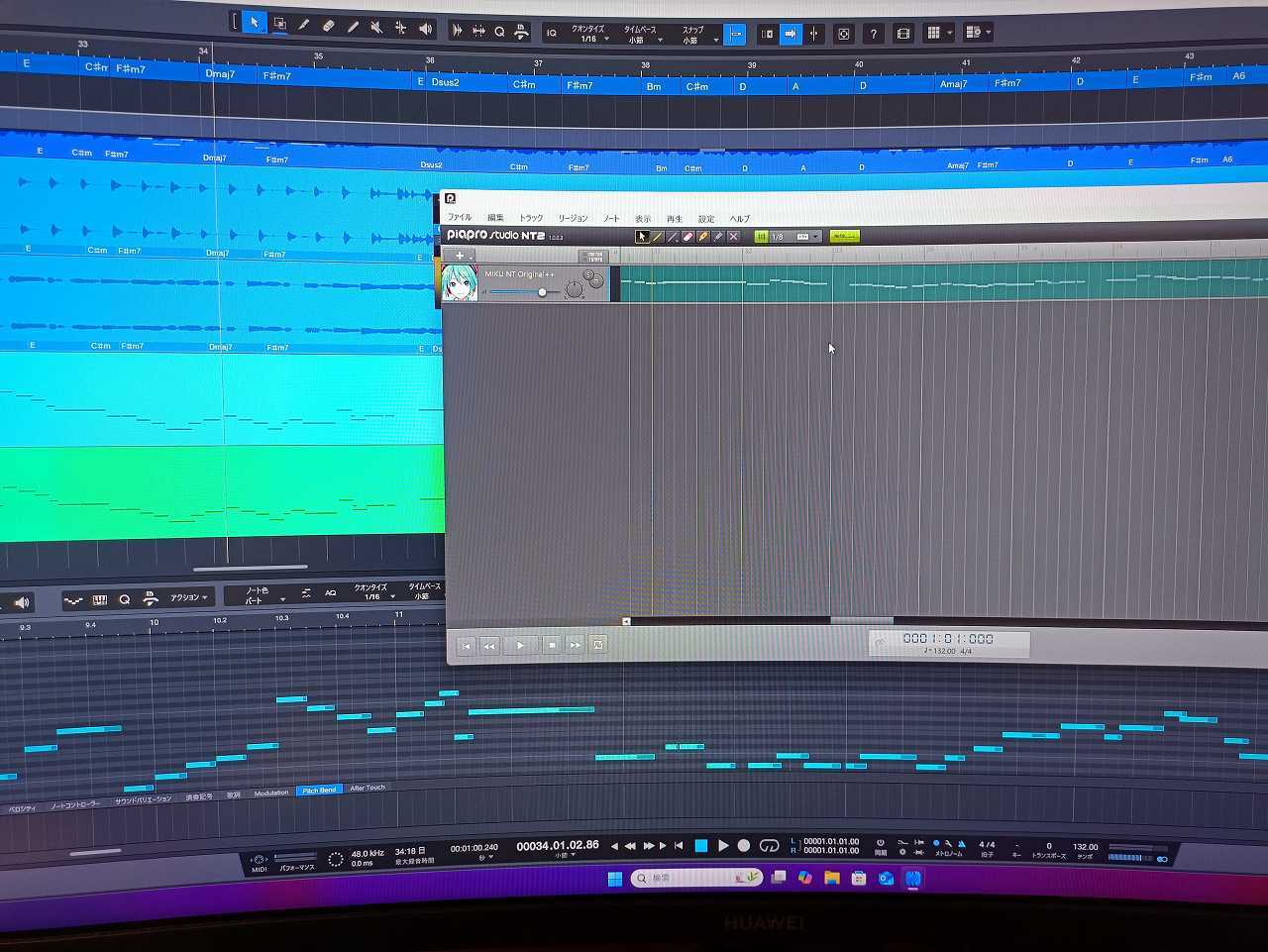1268x952 pixels.
Task: Select the split (knife) tool in Studio One
Action: click(x=304, y=25)
